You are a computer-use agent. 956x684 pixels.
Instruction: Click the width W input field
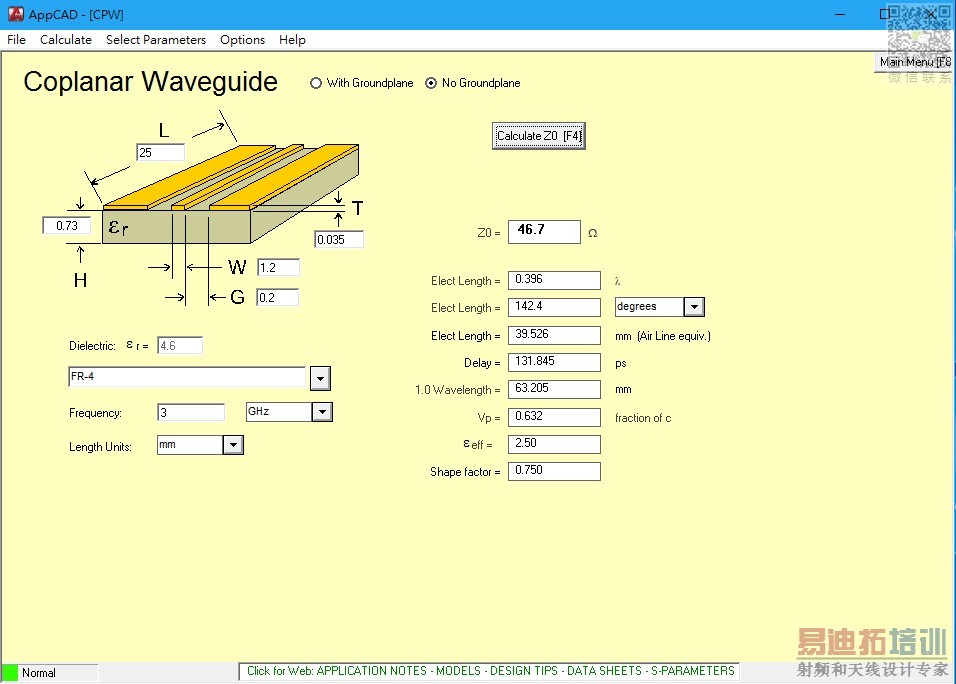(x=278, y=268)
